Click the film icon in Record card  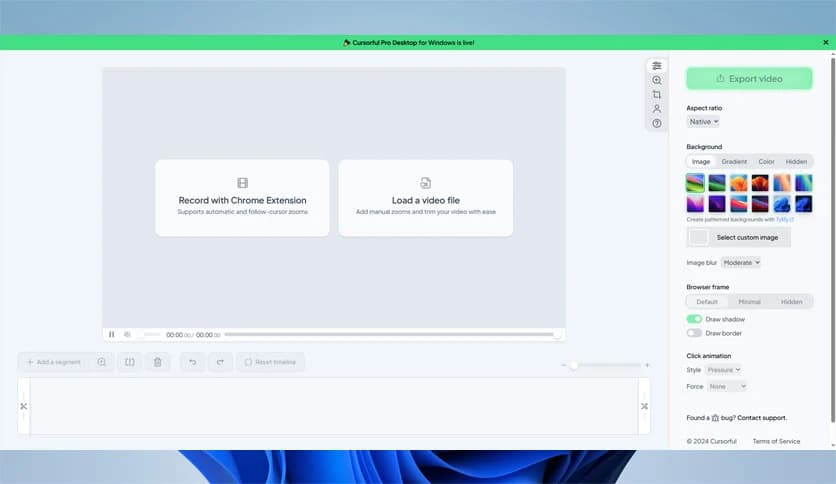coord(243,183)
